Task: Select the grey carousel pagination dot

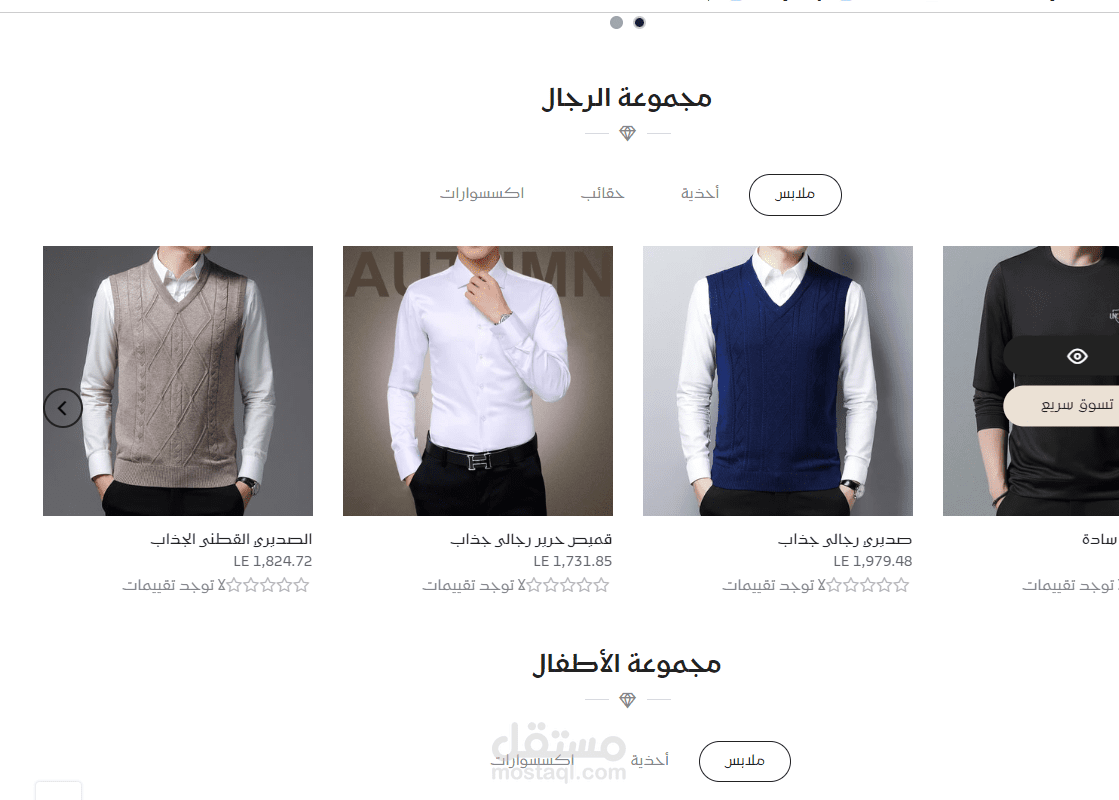Action: coord(617,23)
